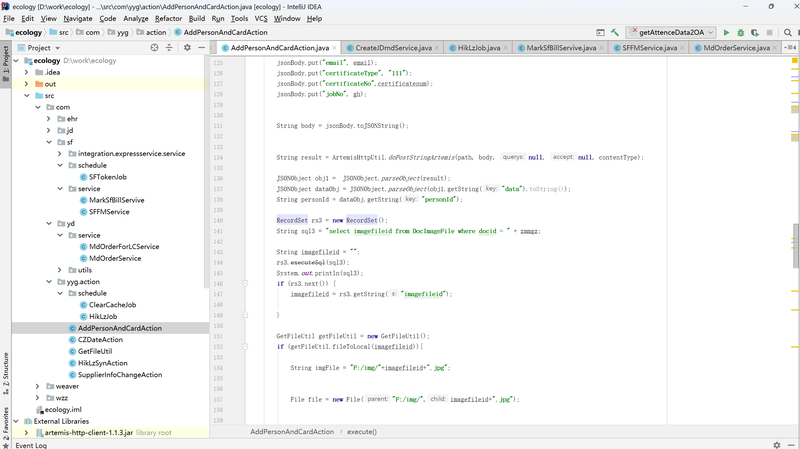Viewport: 800px width, 449px height.
Task: Expand the weaver folder in tree
Action: 38,385
